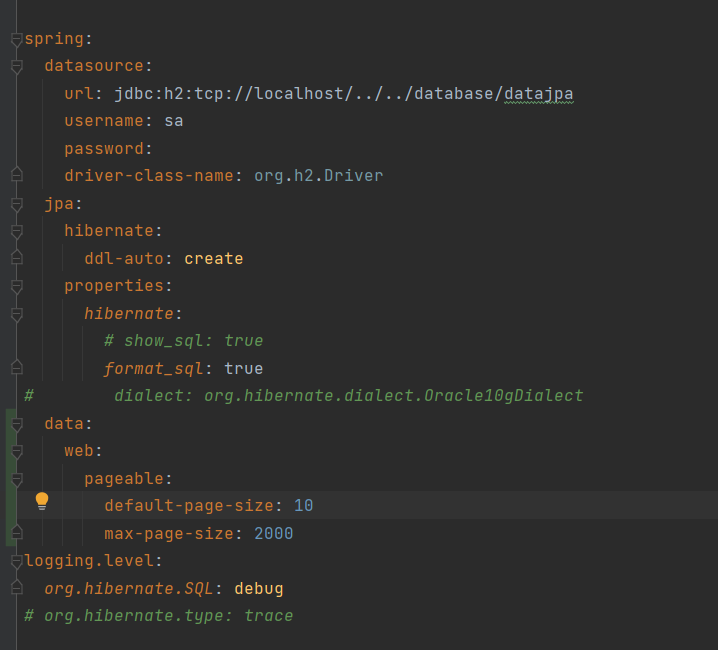
Task: Click the 'password' key text
Action: pos(104,149)
